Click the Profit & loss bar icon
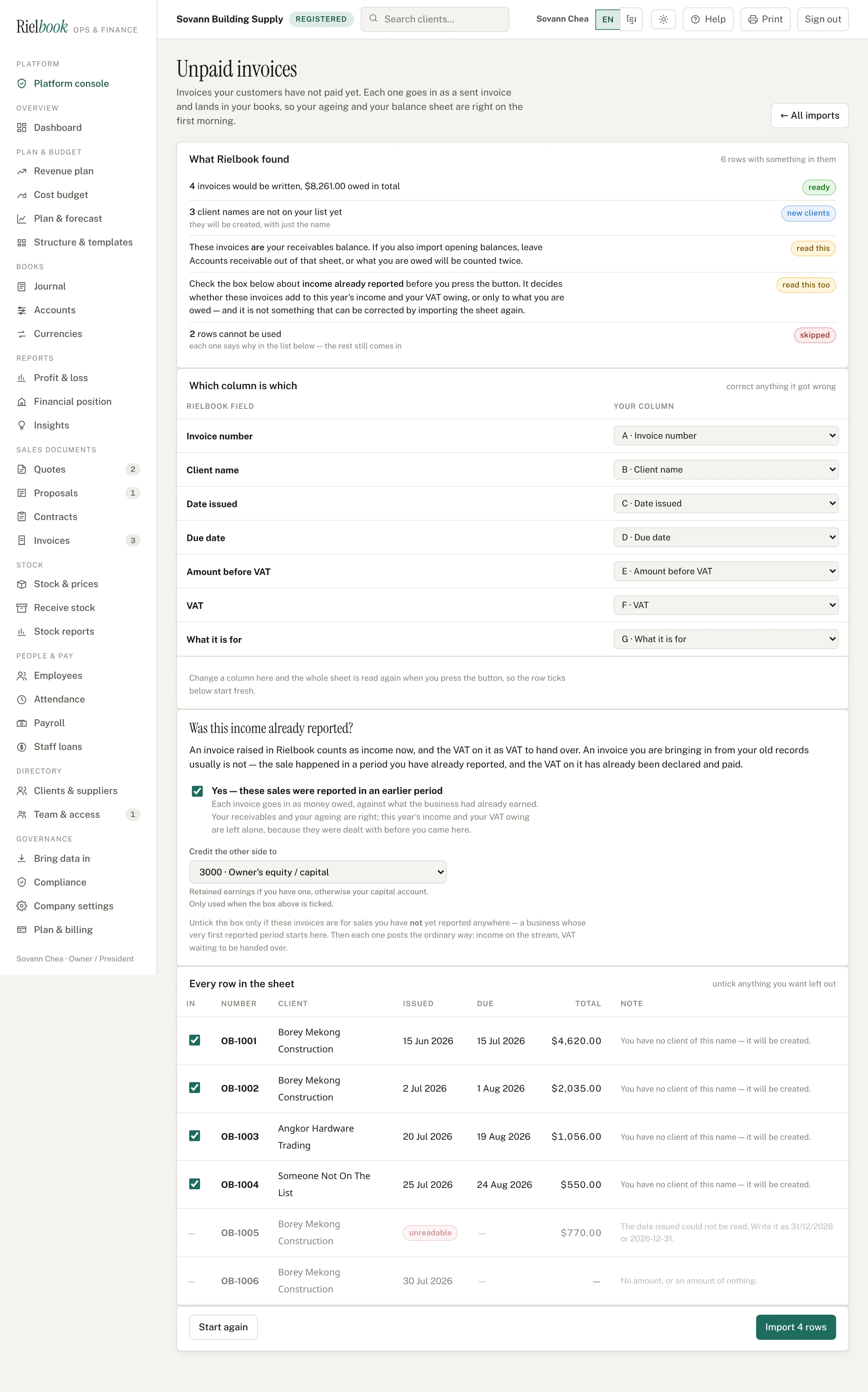The width and height of the screenshot is (868, 1392). (22, 378)
